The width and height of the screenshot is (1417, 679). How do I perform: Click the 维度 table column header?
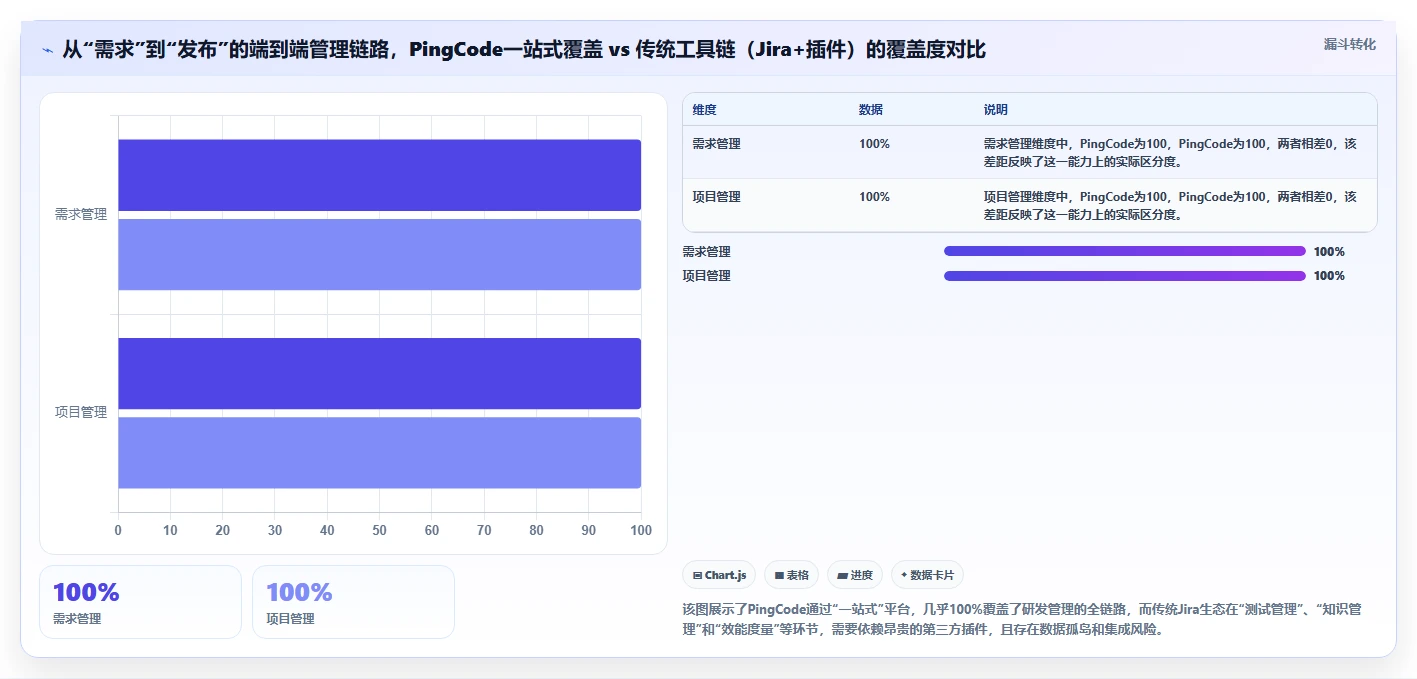[x=704, y=110]
